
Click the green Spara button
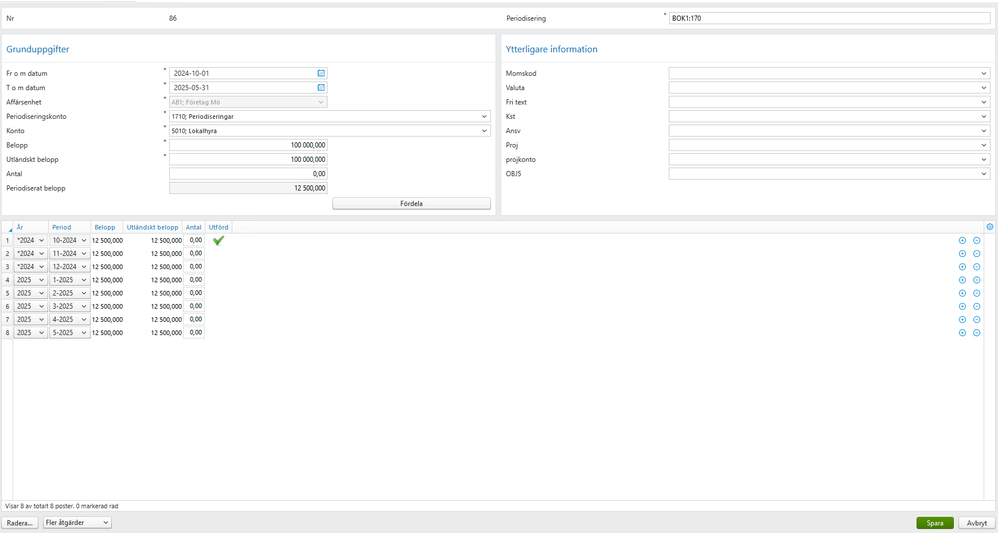pos(935,523)
